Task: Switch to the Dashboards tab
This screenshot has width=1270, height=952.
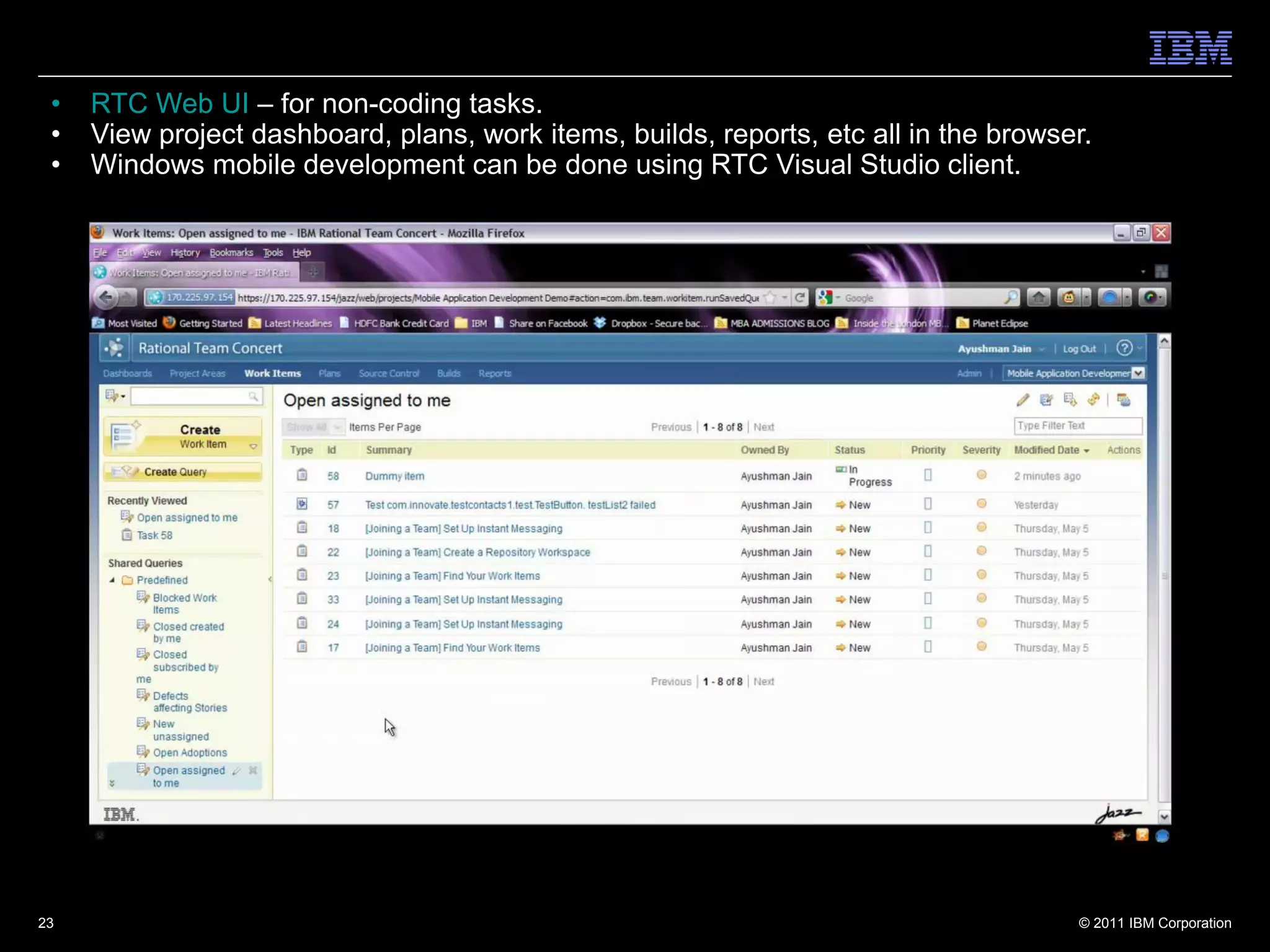Action: 127,373
